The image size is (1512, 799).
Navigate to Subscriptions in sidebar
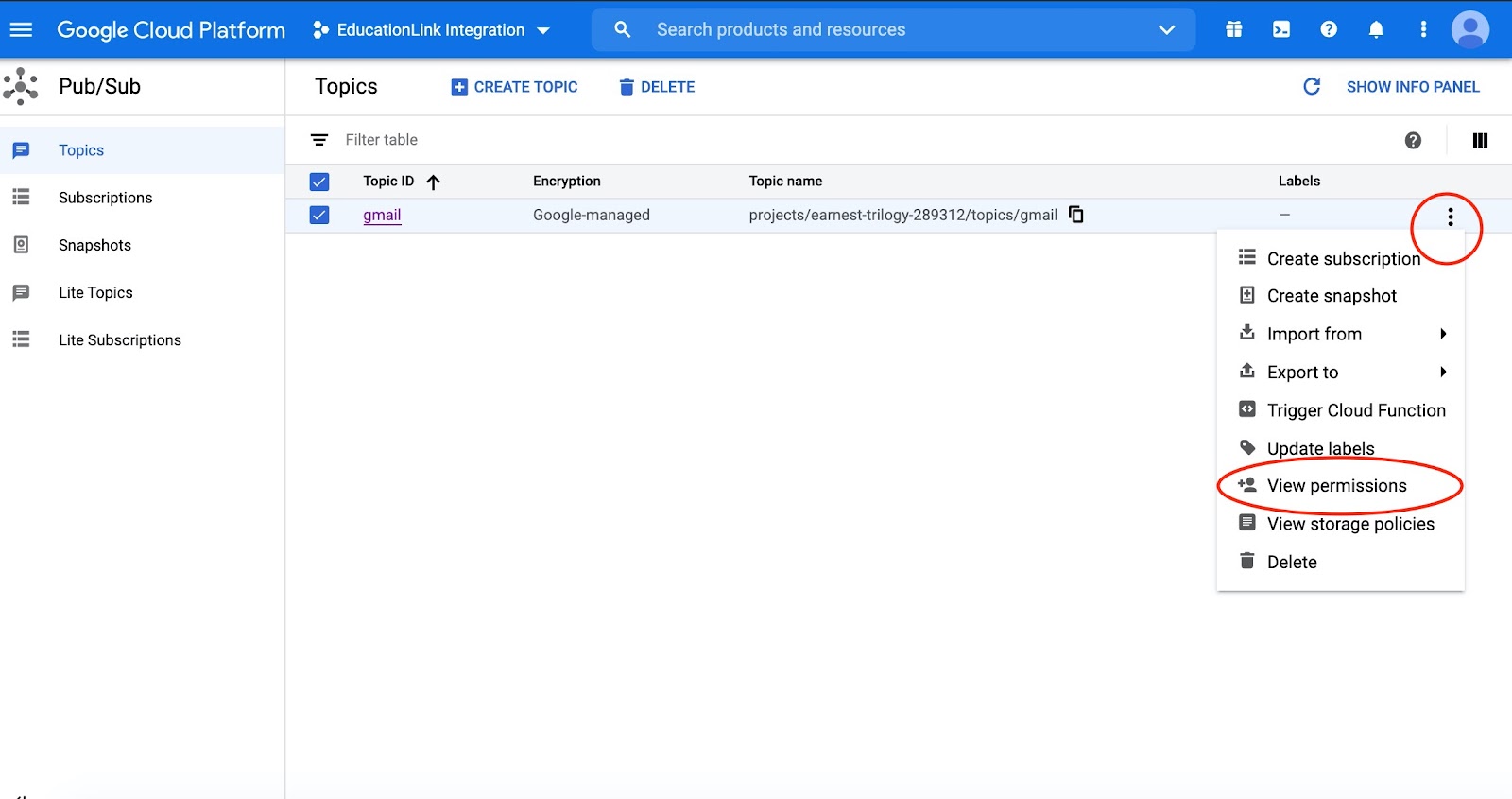pyautogui.click(x=143, y=198)
